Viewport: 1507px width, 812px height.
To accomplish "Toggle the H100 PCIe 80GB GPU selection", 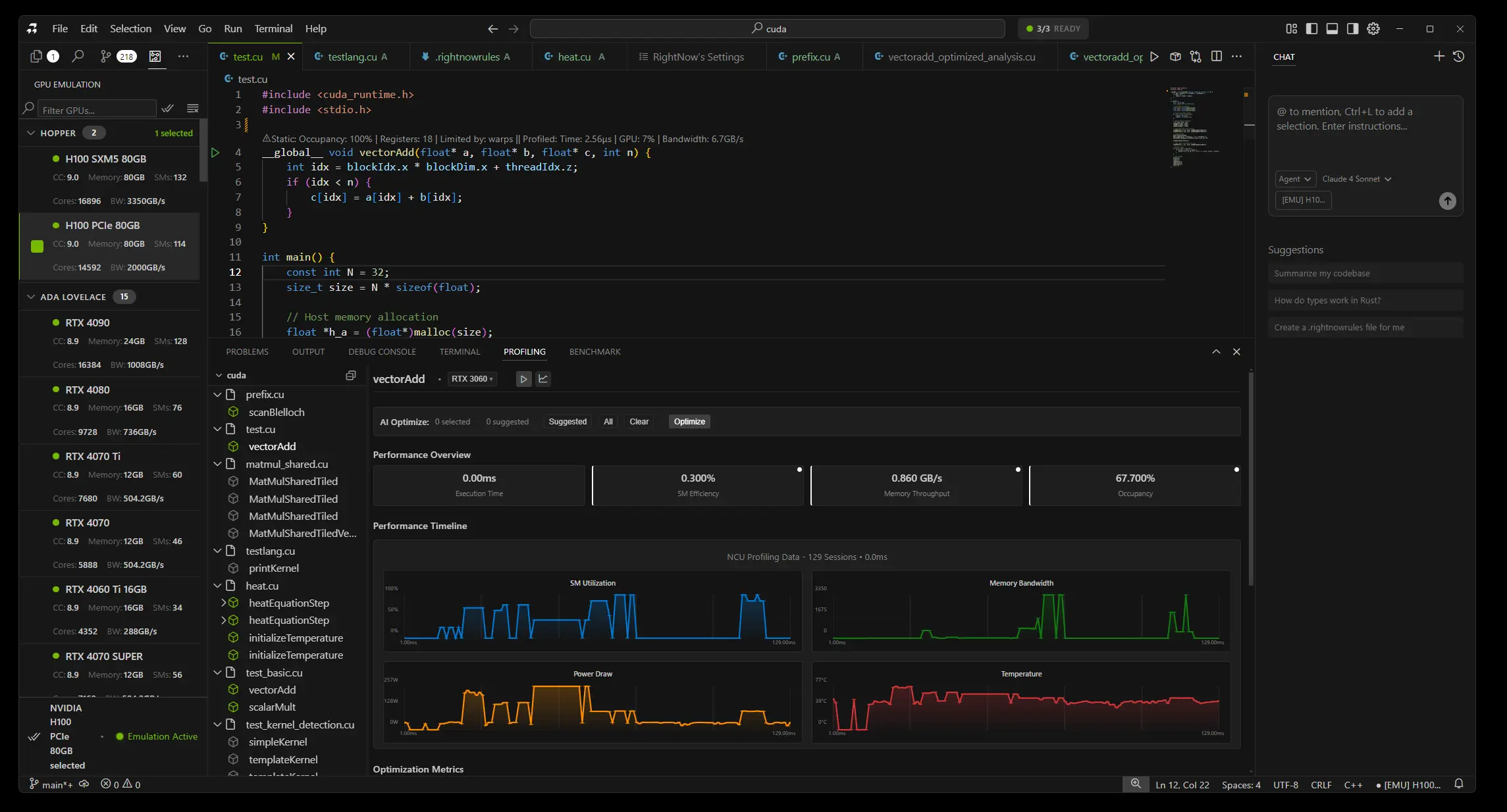I will coord(37,246).
